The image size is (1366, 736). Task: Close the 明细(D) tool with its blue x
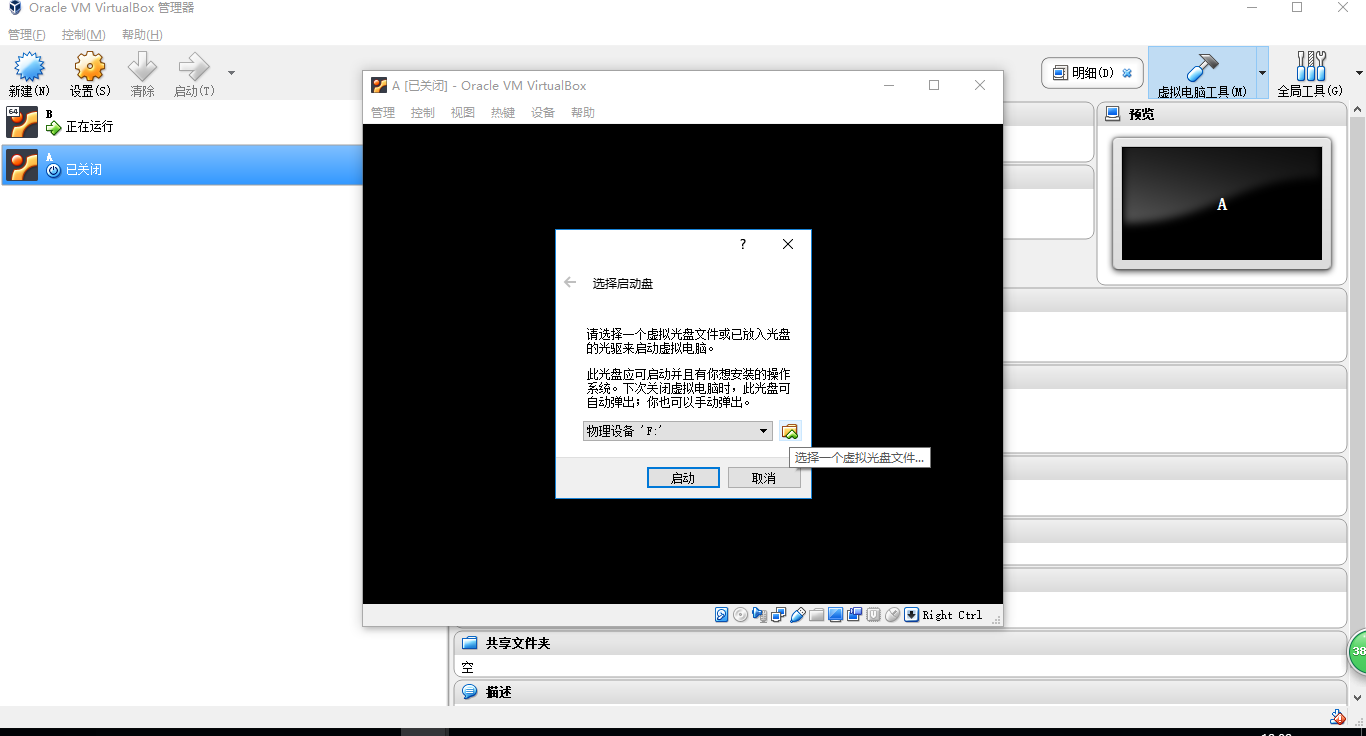click(x=1127, y=73)
